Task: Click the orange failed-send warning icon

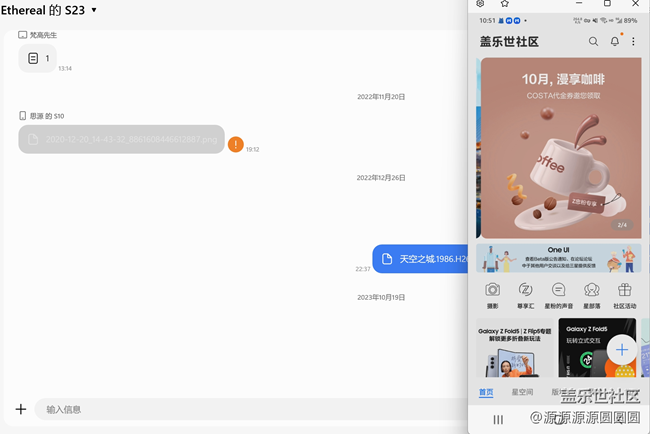Action: 235,144
